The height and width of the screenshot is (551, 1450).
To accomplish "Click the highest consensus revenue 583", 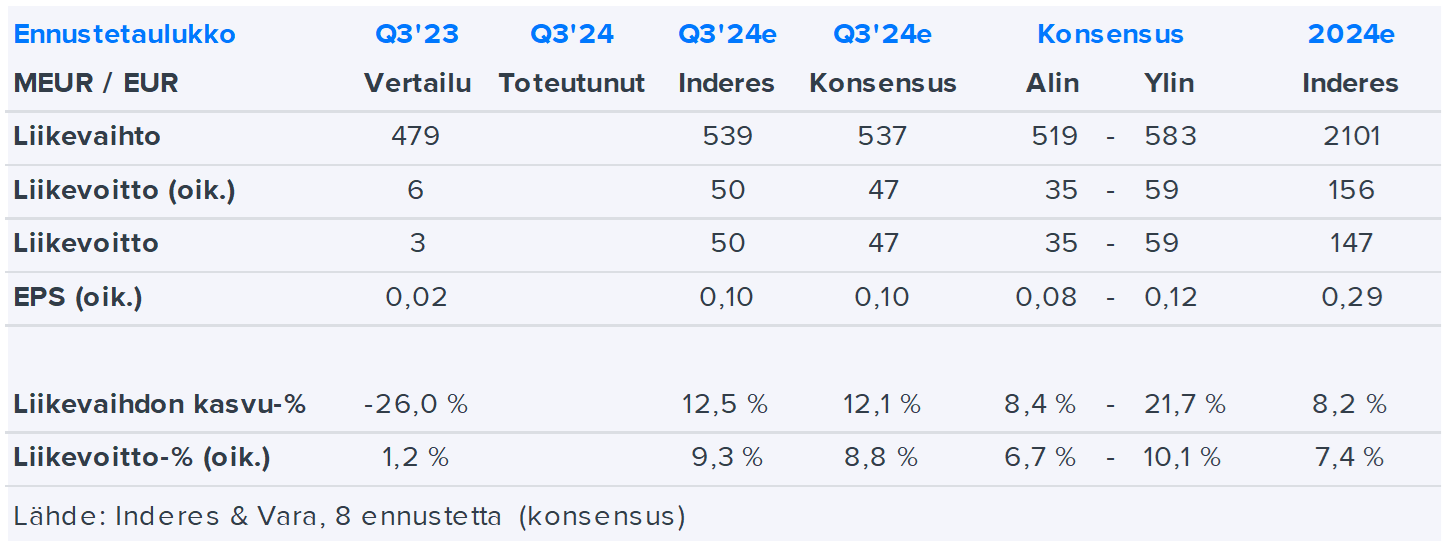I will point(1170,136).
